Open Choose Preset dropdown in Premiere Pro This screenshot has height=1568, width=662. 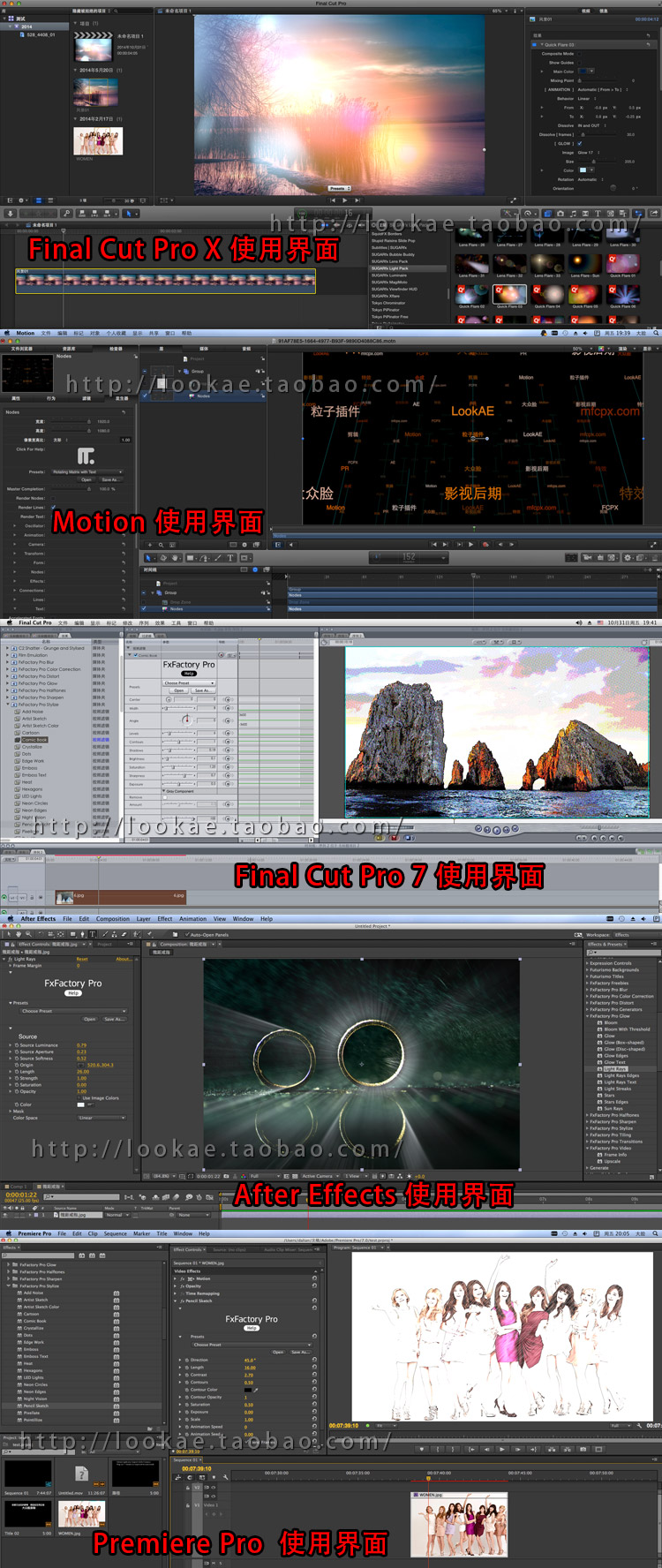(x=252, y=1345)
